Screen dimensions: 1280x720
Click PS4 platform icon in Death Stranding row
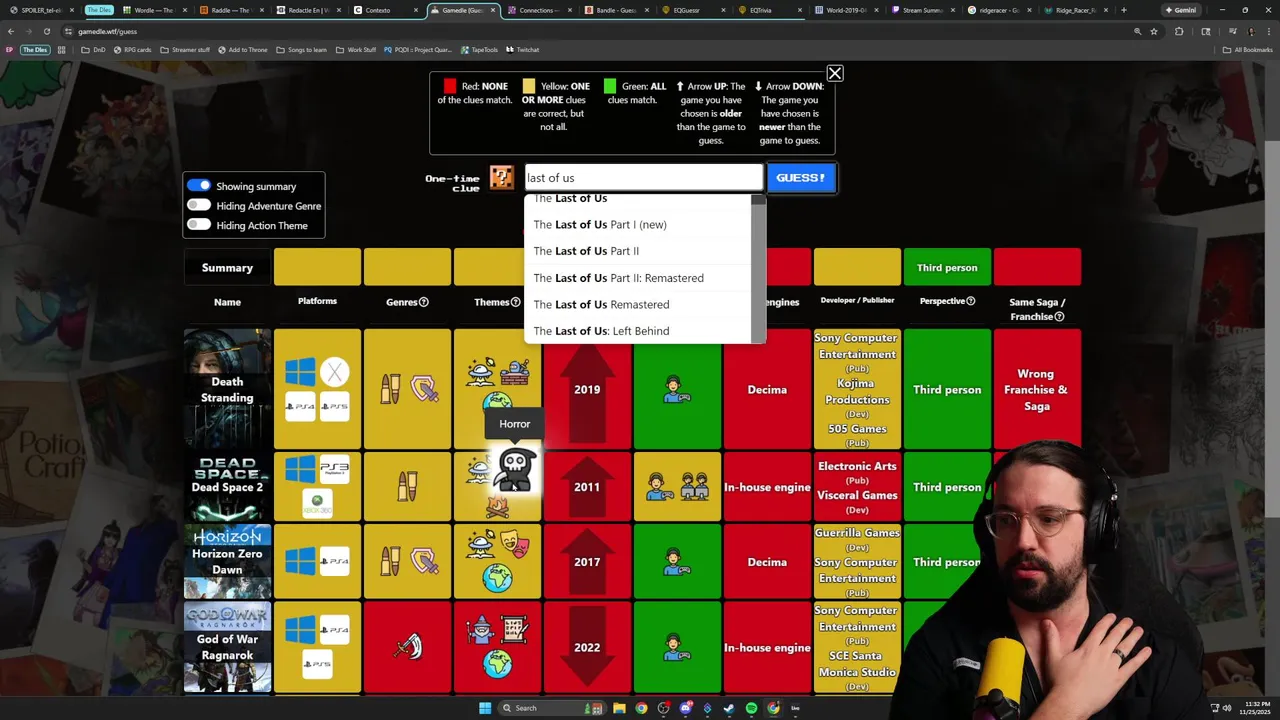(x=300, y=406)
